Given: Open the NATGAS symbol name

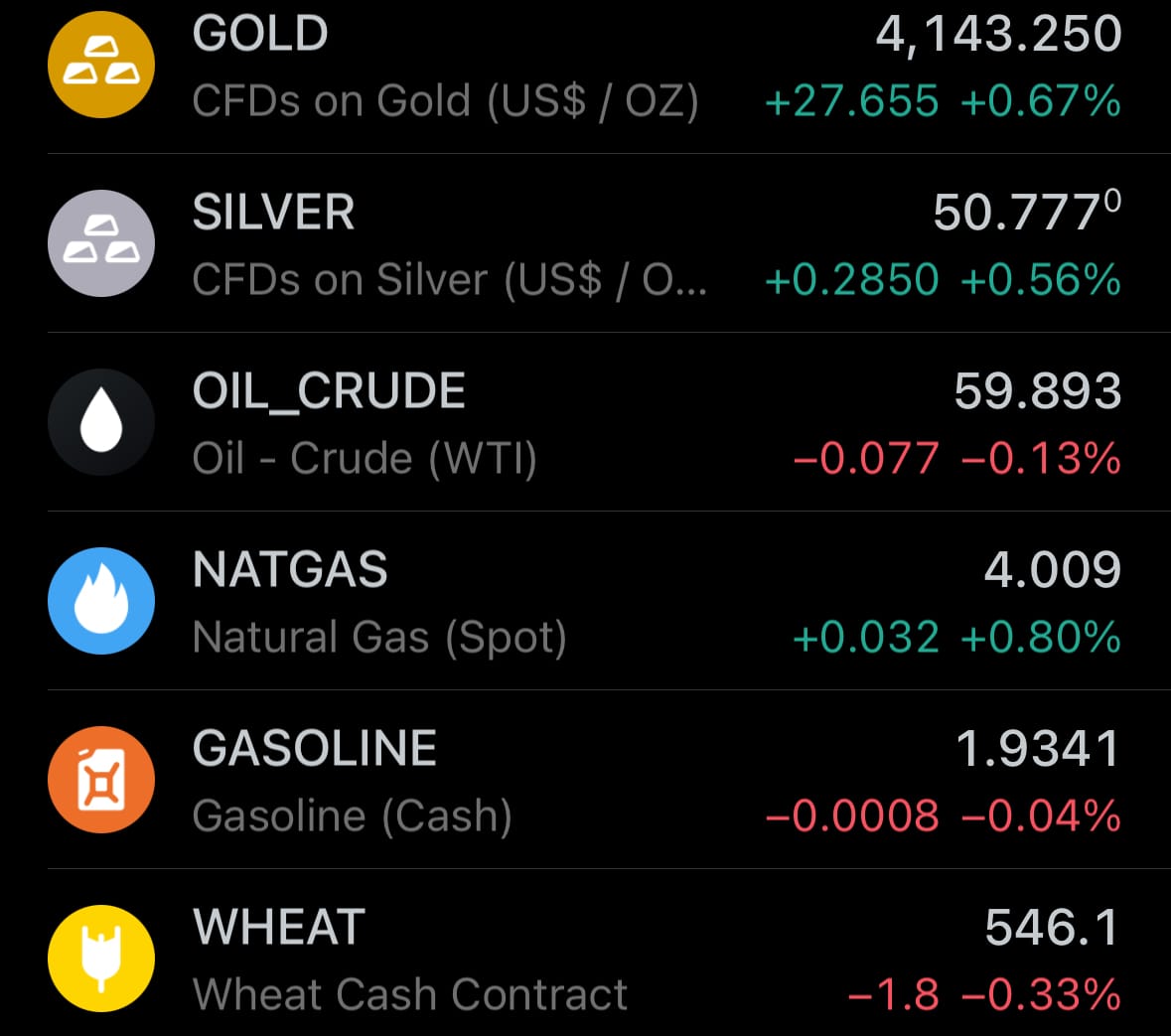Looking at the screenshot, I should pyautogui.click(x=290, y=570).
